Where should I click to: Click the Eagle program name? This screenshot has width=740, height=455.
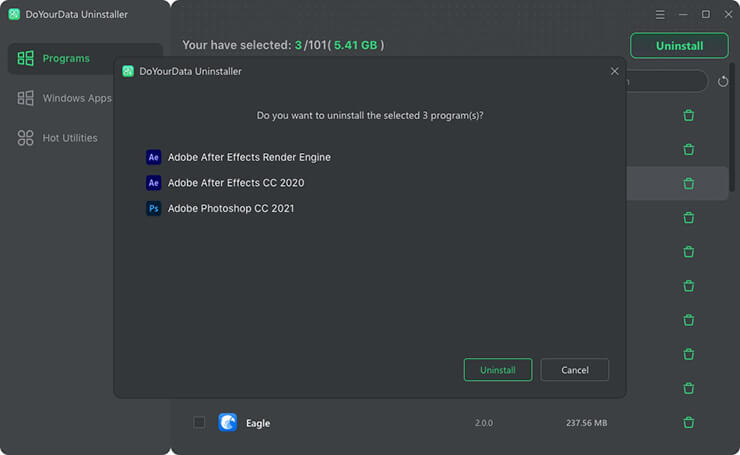coord(258,423)
